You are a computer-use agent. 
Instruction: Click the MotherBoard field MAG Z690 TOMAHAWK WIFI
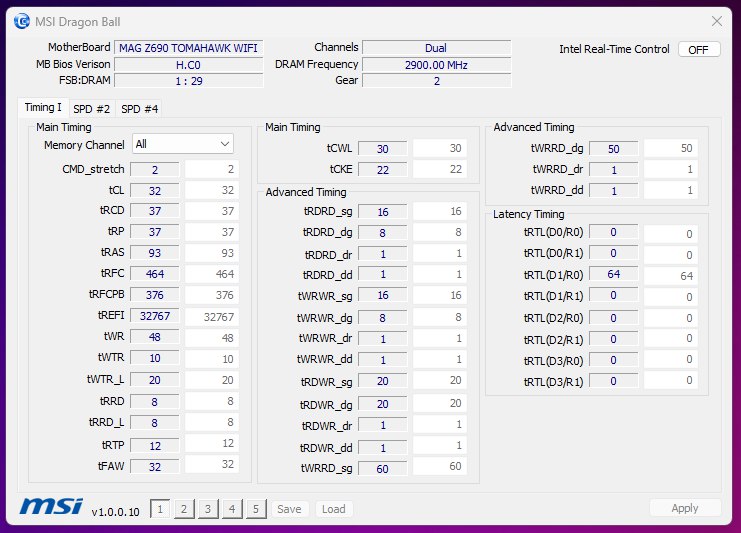189,48
